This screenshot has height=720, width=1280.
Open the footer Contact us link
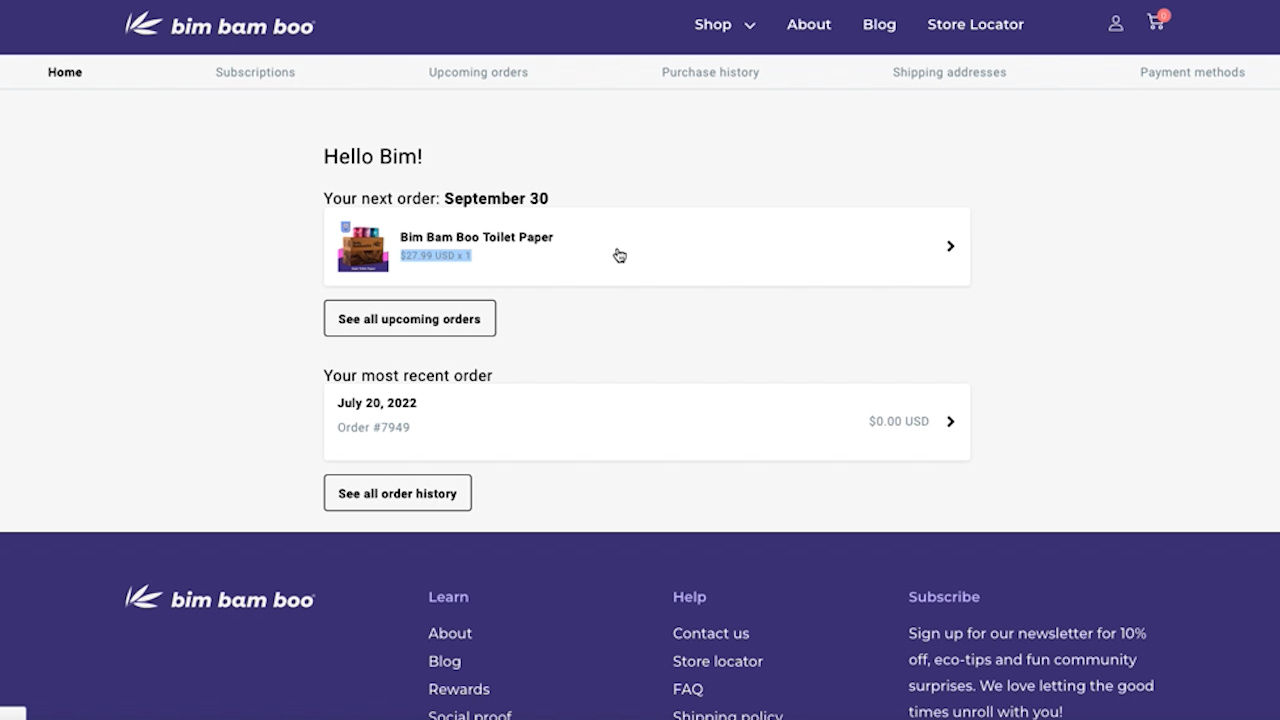click(x=711, y=633)
